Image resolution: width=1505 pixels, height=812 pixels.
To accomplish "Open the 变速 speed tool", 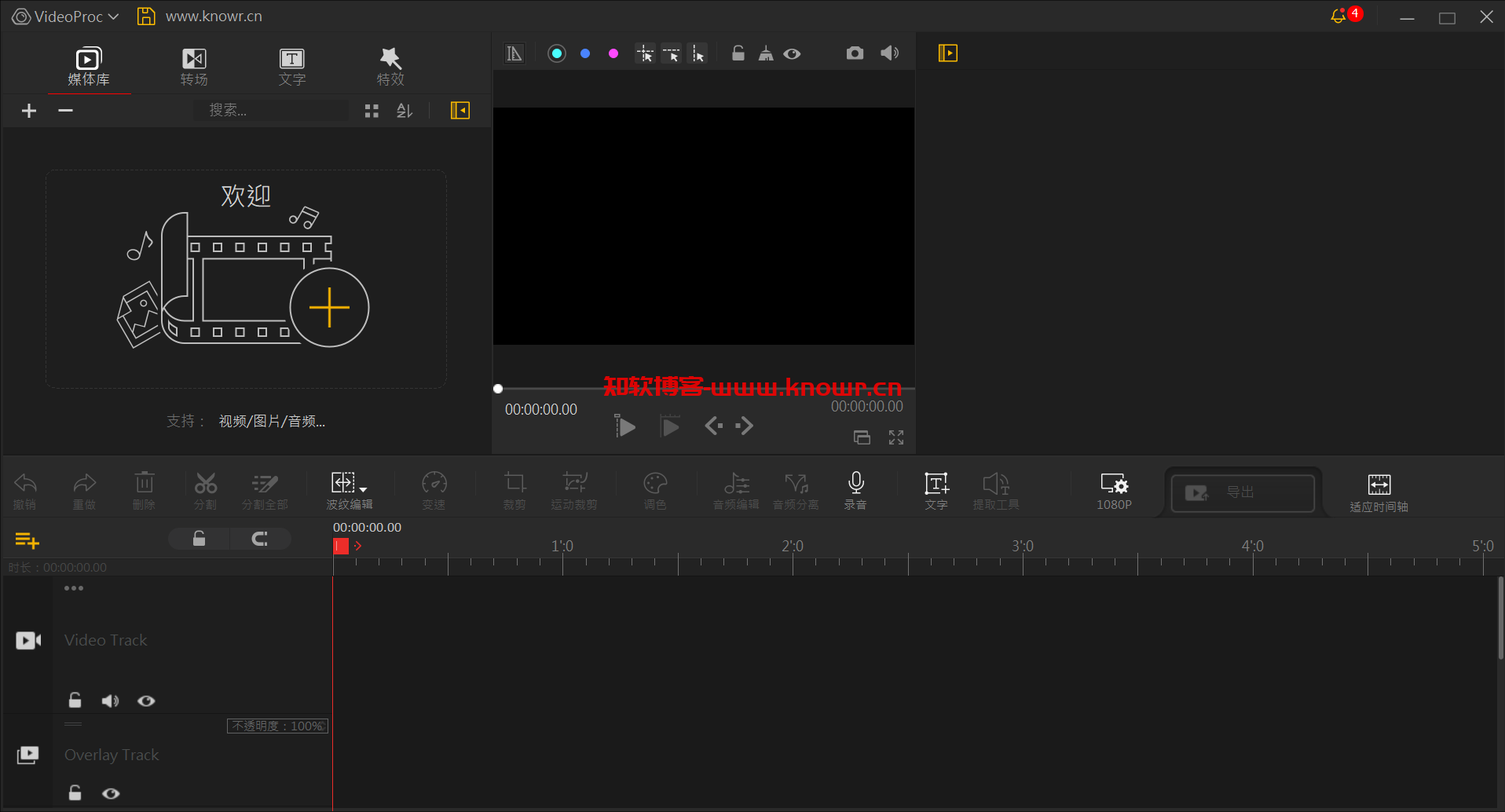I will [x=434, y=491].
